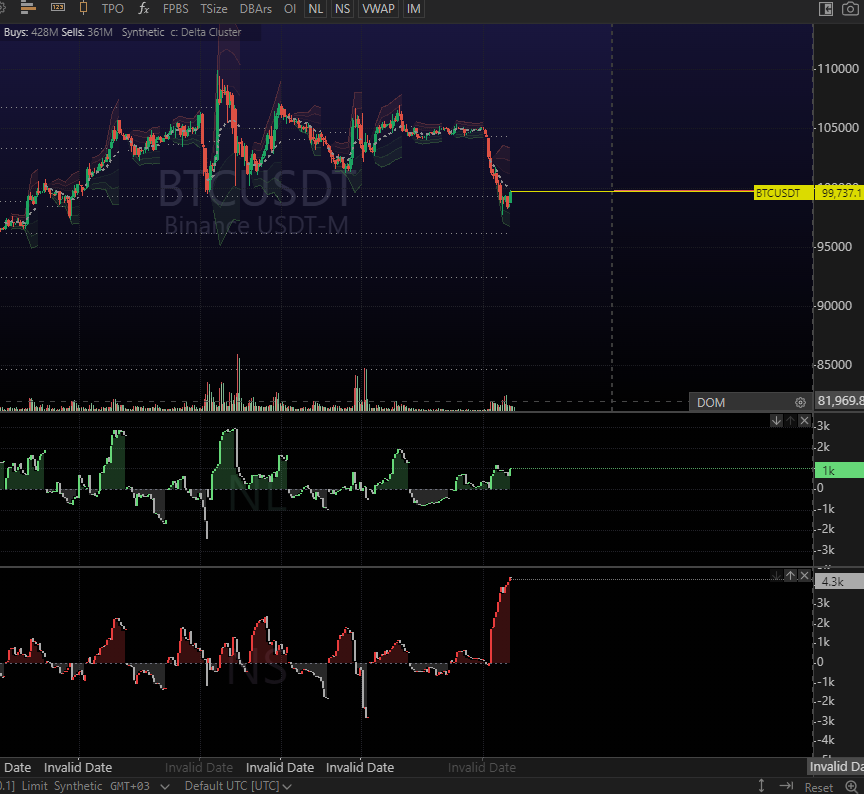Click the 123 numeric labels icon
The height and width of the screenshot is (794, 864).
(x=58, y=8)
